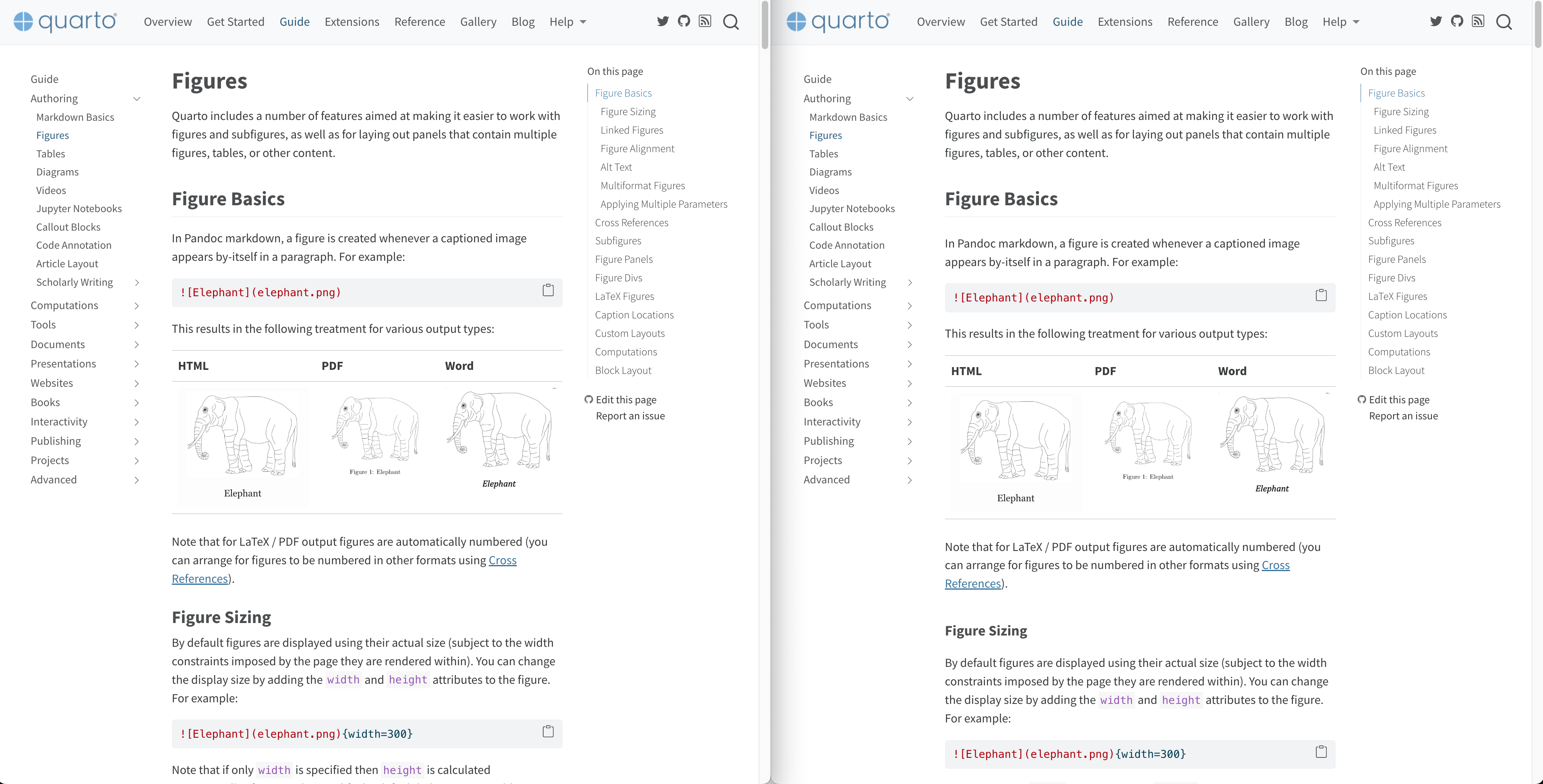Expand the Presentations chevron in right window sidebar
Viewport: 1543px width, 784px height.
(910, 364)
